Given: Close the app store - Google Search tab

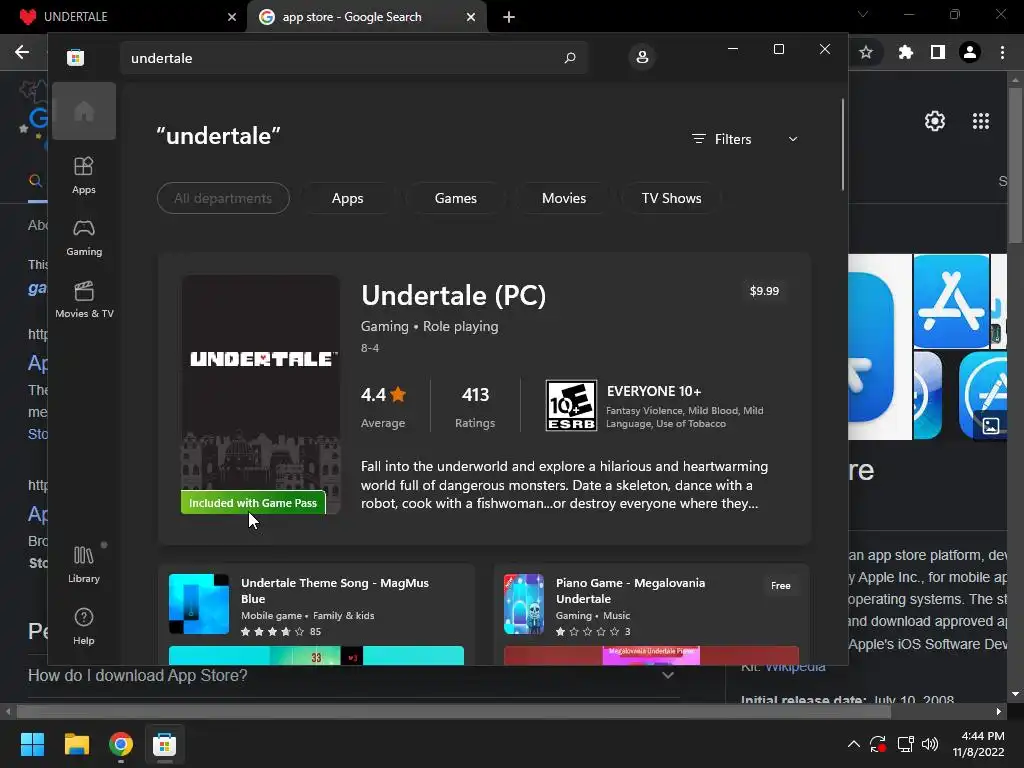Looking at the screenshot, I should 471,17.
